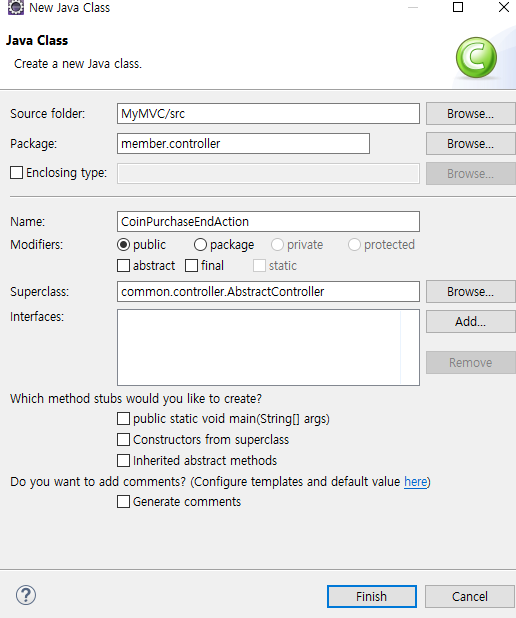Screen dimensions: 516x618
Task: Close the New Java Class dialog
Action: click(x=503, y=7)
